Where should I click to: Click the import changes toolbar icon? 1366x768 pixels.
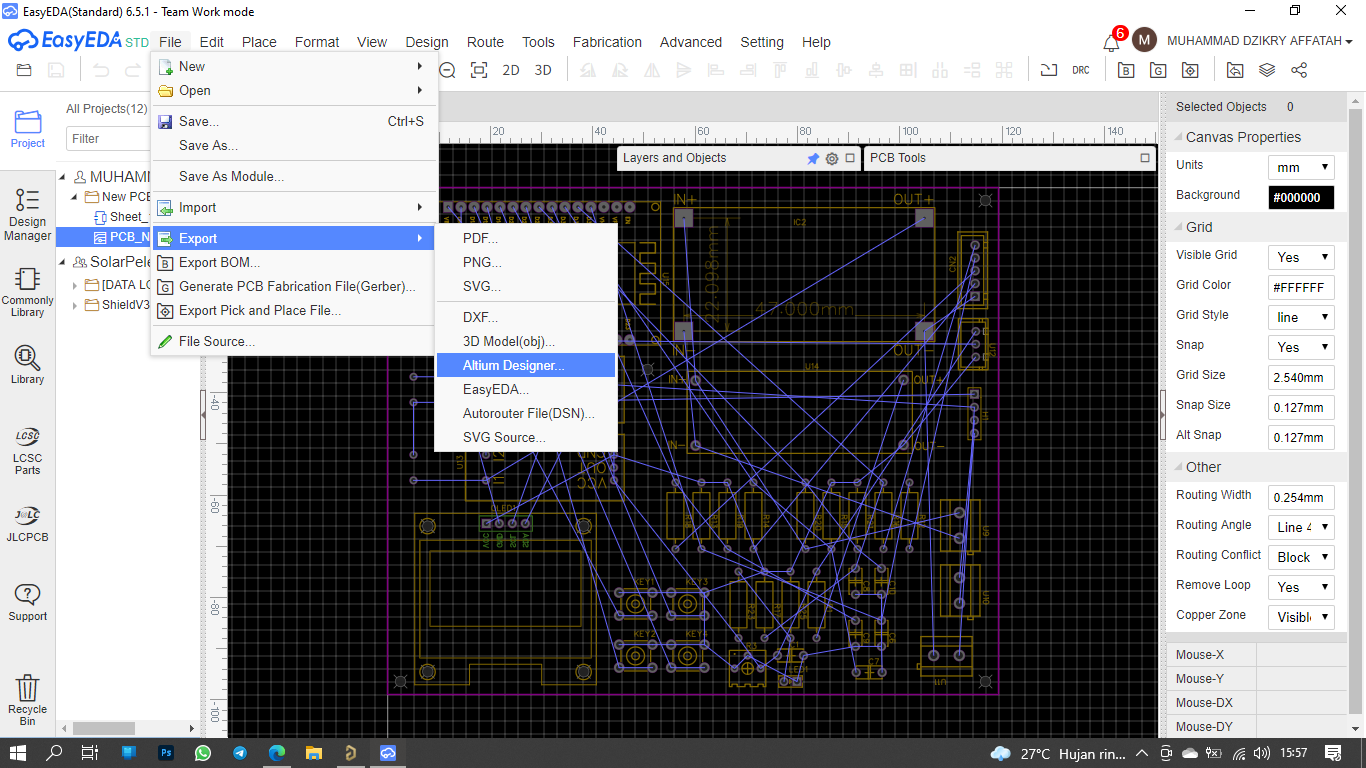[x=1235, y=70]
